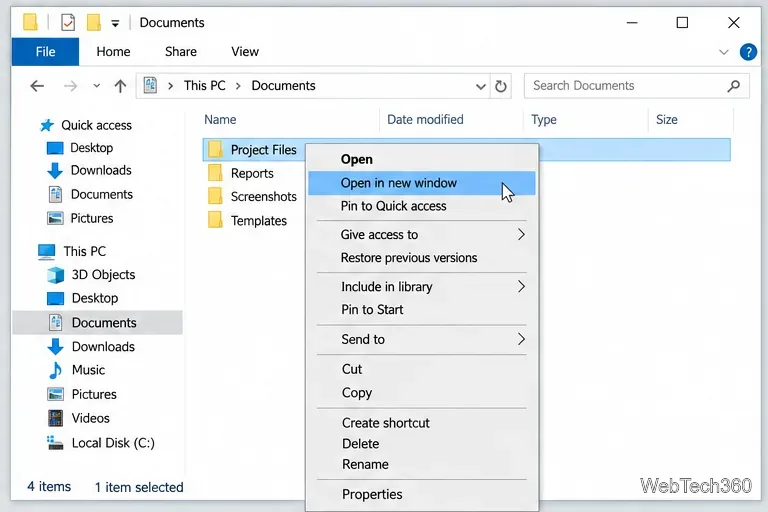Choose Open in new window

pos(422,183)
